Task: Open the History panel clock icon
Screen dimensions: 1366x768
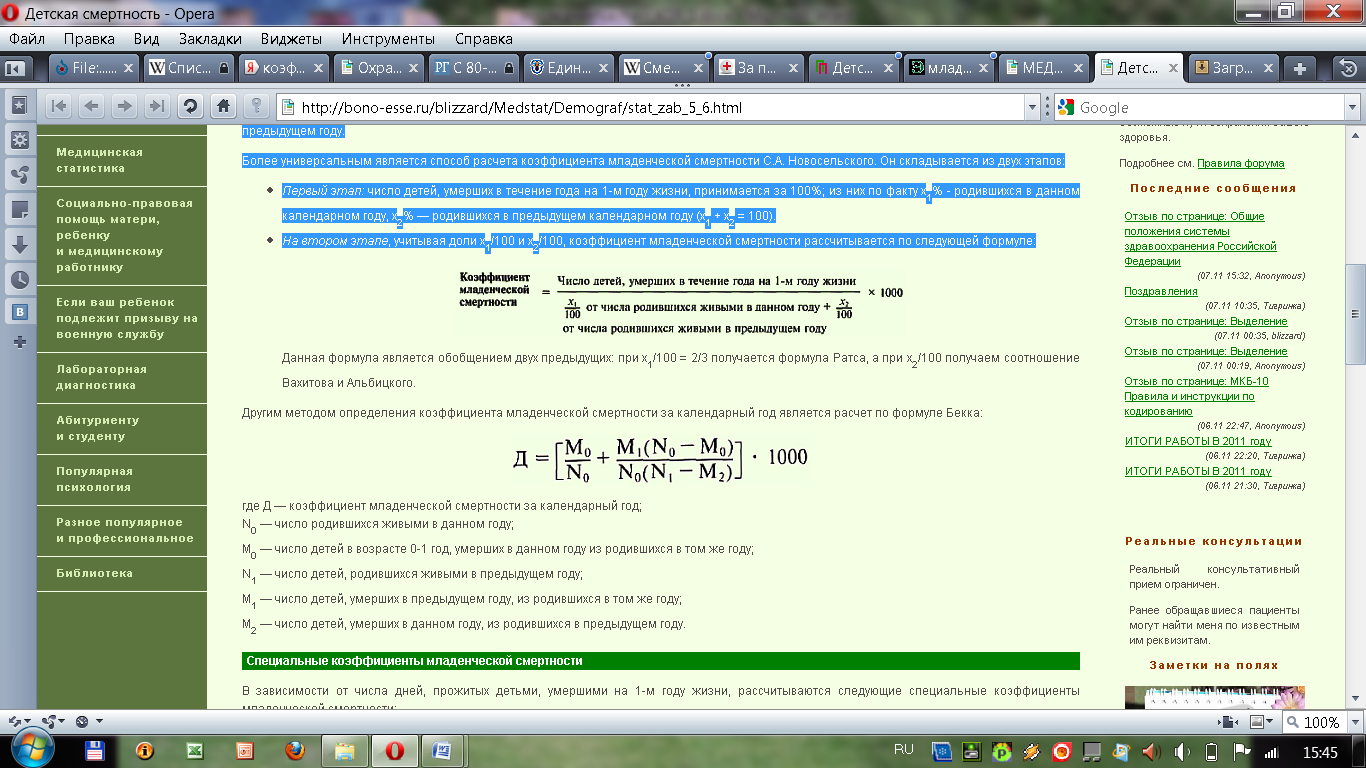Action: tap(19, 279)
